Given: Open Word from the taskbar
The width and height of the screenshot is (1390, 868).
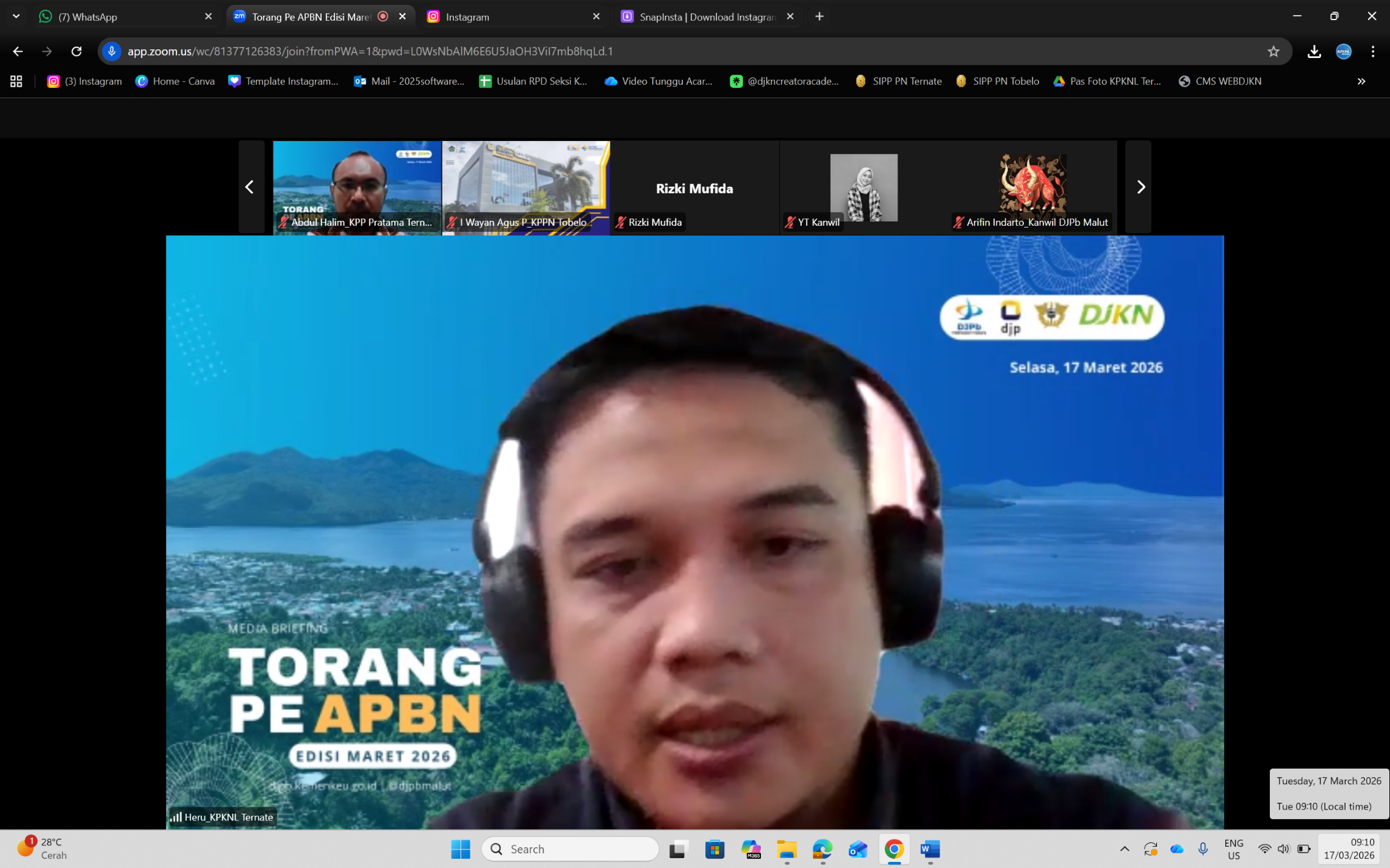Looking at the screenshot, I should 929,848.
